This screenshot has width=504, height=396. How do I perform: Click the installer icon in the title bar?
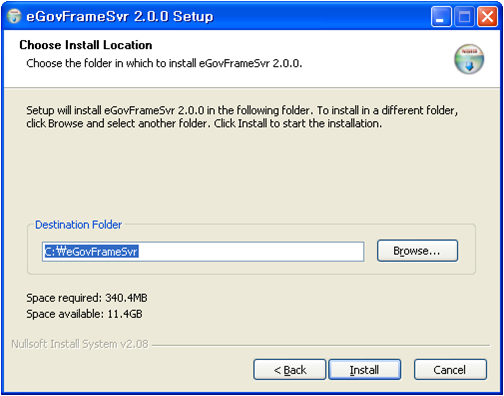coord(14,16)
